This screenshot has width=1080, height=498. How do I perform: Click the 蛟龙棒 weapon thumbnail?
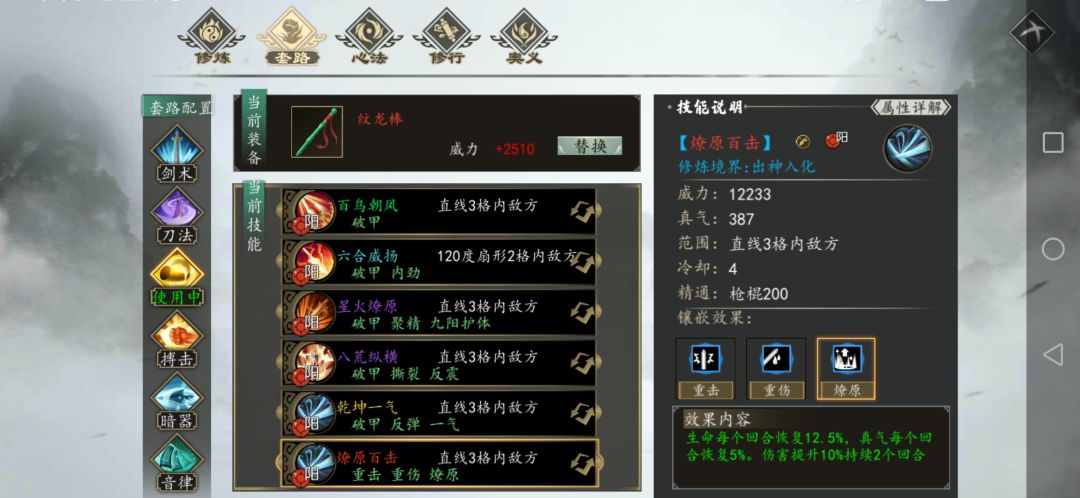point(316,132)
